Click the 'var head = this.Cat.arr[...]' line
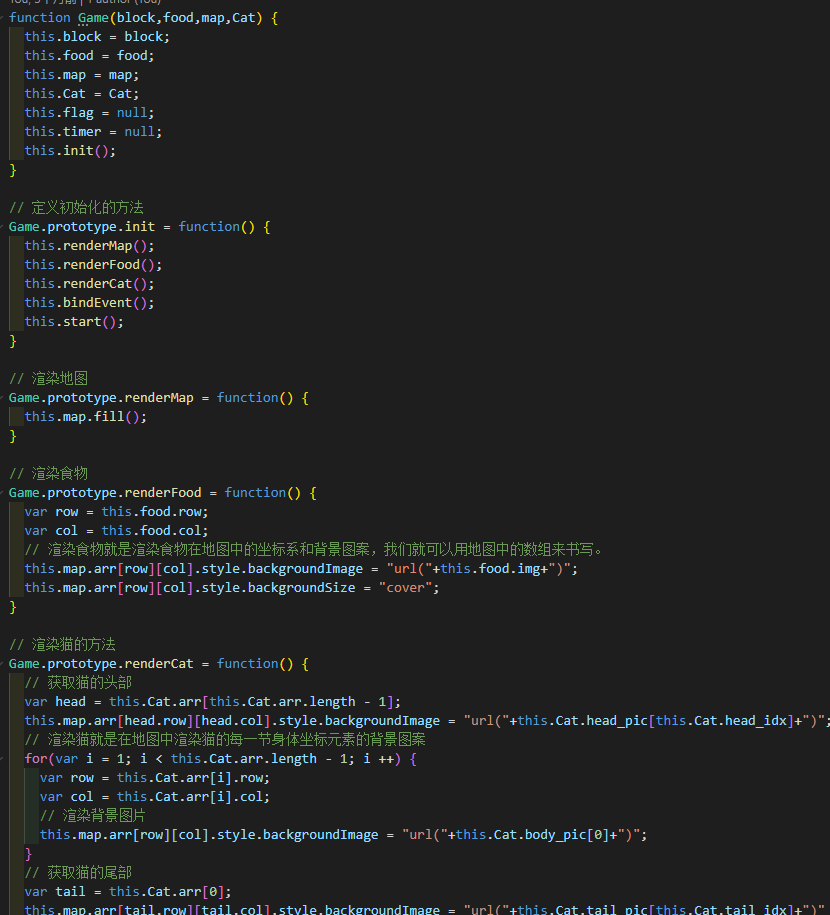The height and width of the screenshot is (915, 830). click(x=212, y=701)
